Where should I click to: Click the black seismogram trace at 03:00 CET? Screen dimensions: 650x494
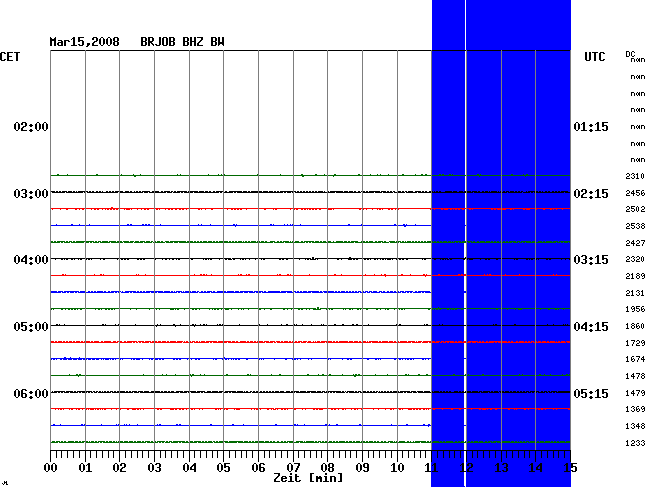pos(310,192)
